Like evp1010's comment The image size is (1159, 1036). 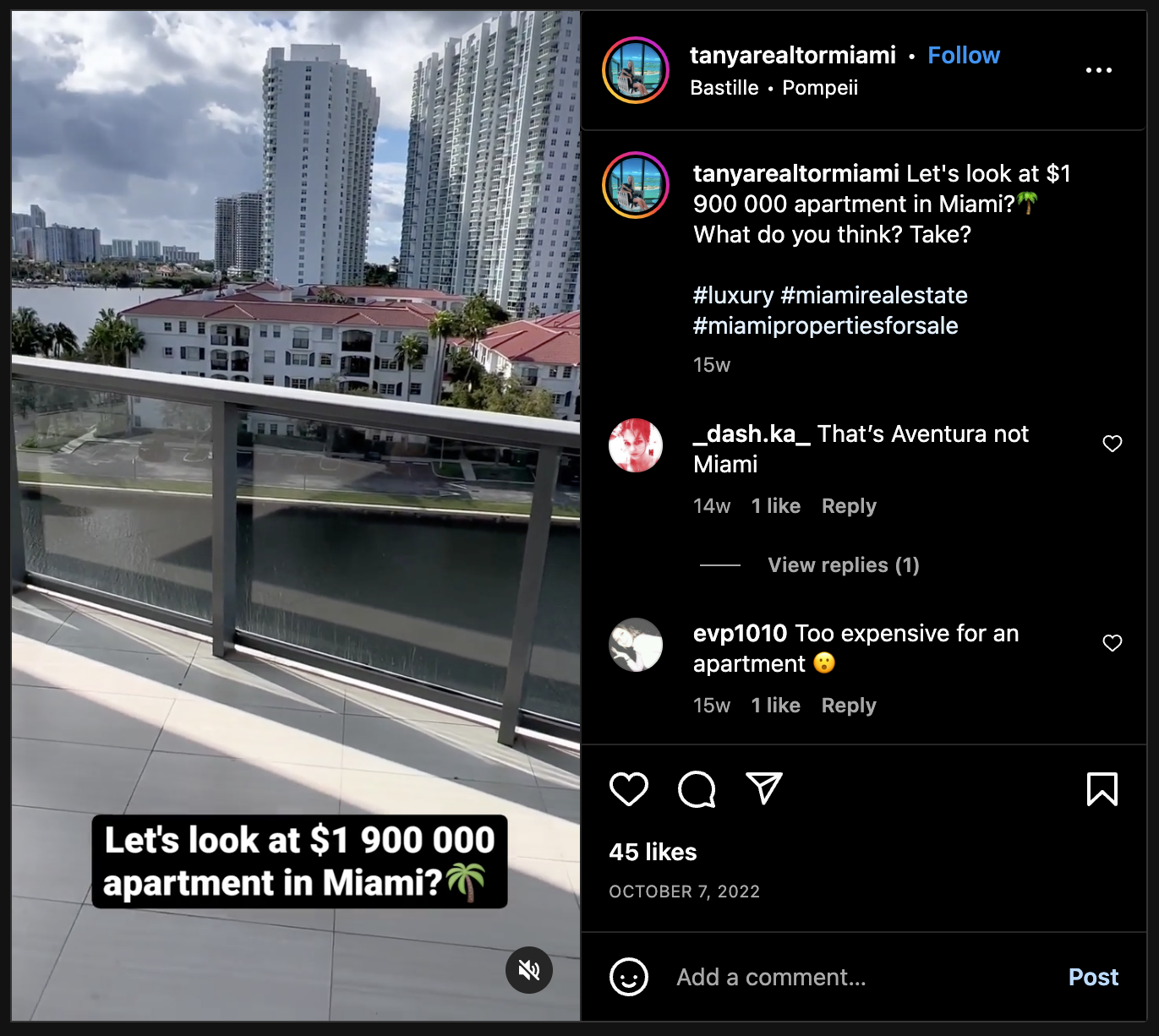[x=1113, y=643]
